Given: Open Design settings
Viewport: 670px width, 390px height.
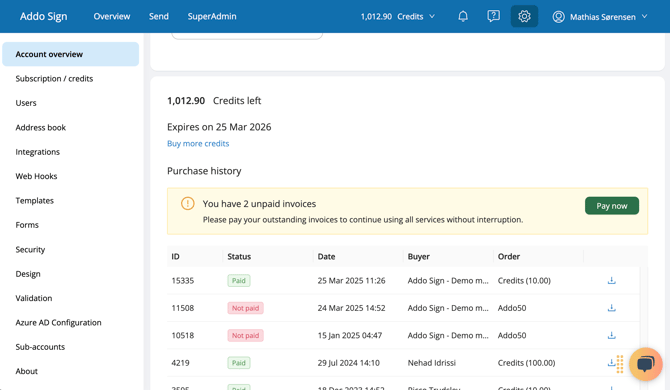Looking at the screenshot, I should [x=28, y=274].
